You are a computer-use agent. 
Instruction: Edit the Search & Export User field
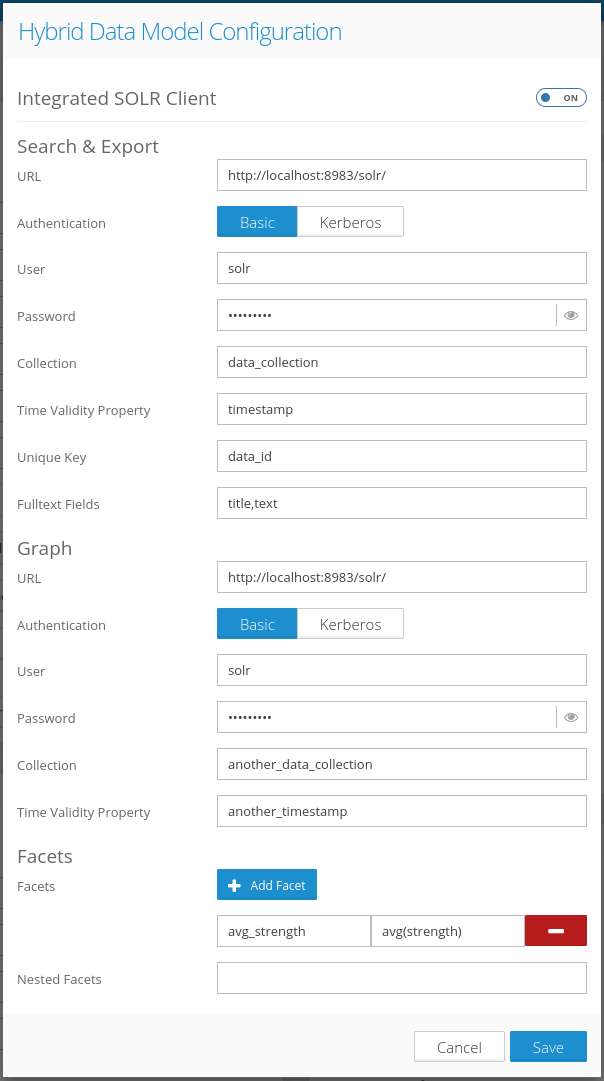click(x=401, y=268)
